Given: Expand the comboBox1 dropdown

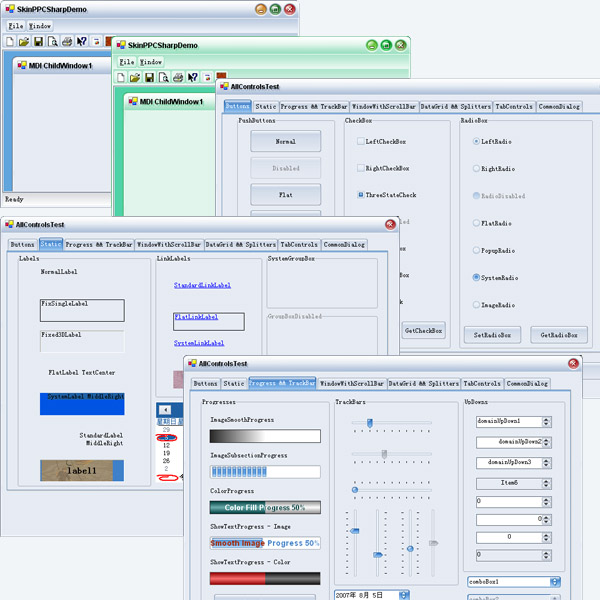Looking at the screenshot, I should click(555, 581).
